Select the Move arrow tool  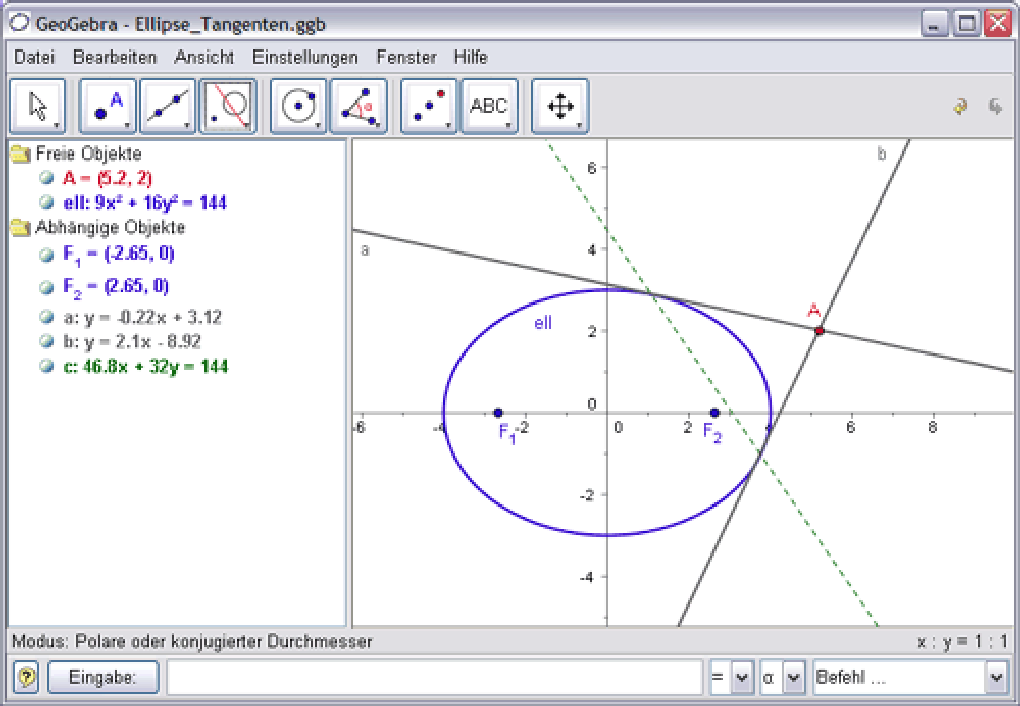tap(37, 106)
